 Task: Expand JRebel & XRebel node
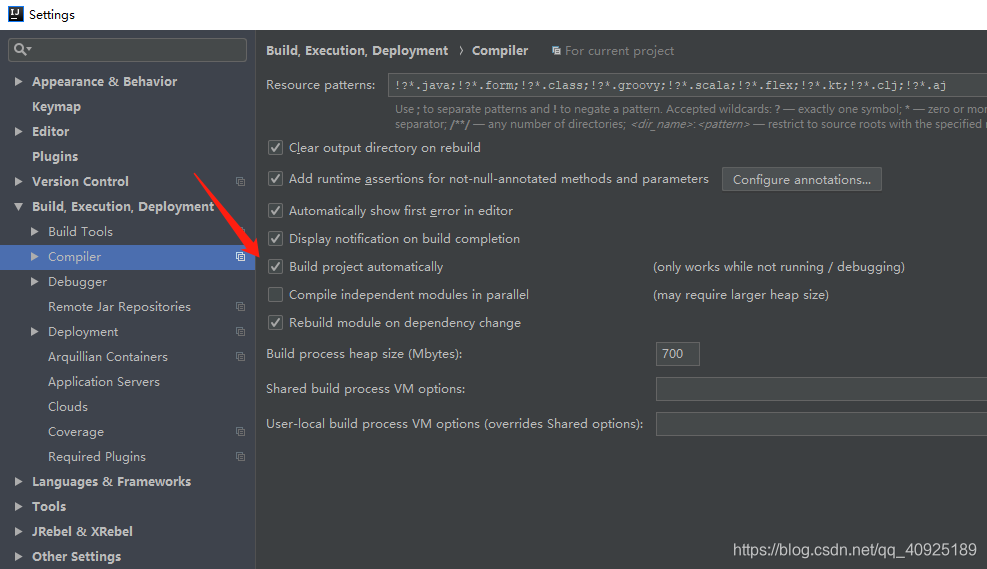(18, 531)
